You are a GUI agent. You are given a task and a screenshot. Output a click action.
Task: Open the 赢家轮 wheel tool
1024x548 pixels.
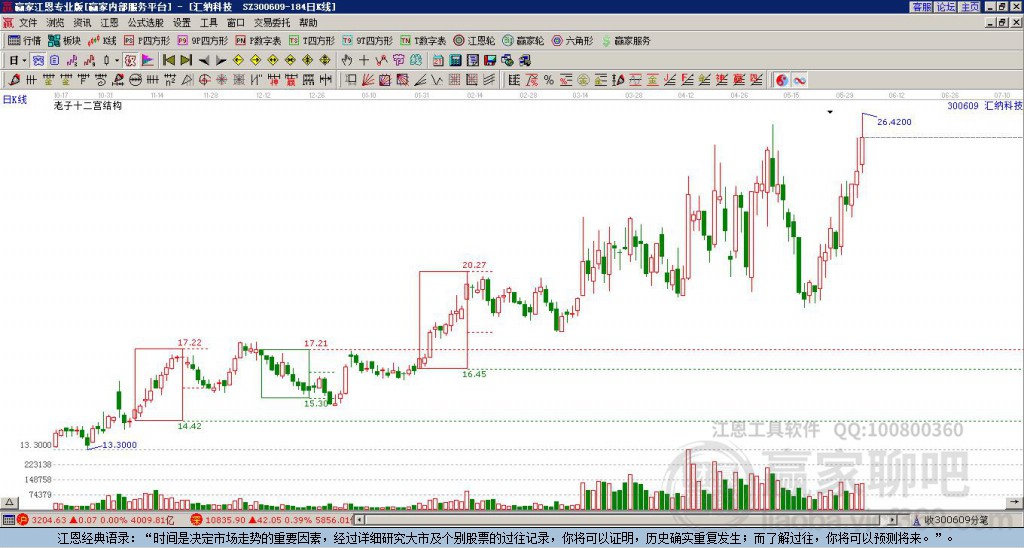click(523, 40)
